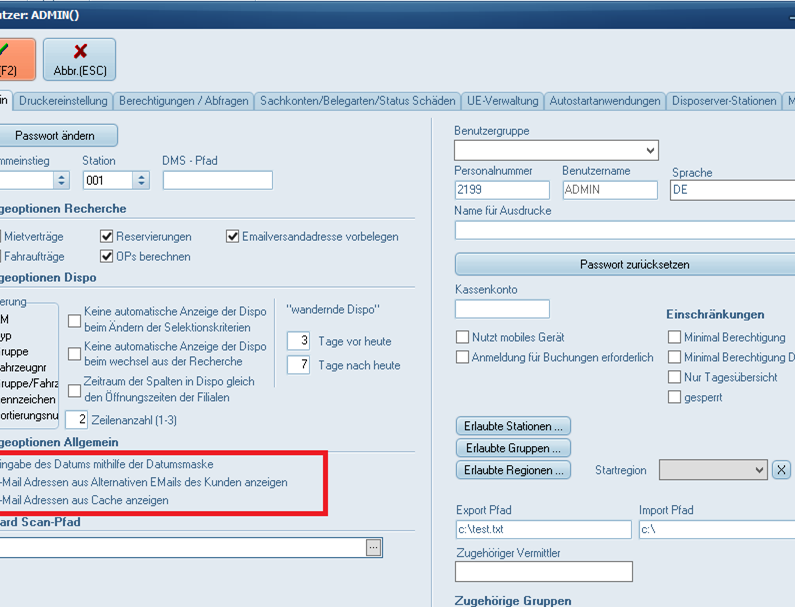Select the UE-Verwaltung tab

click(x=502, y=101)
